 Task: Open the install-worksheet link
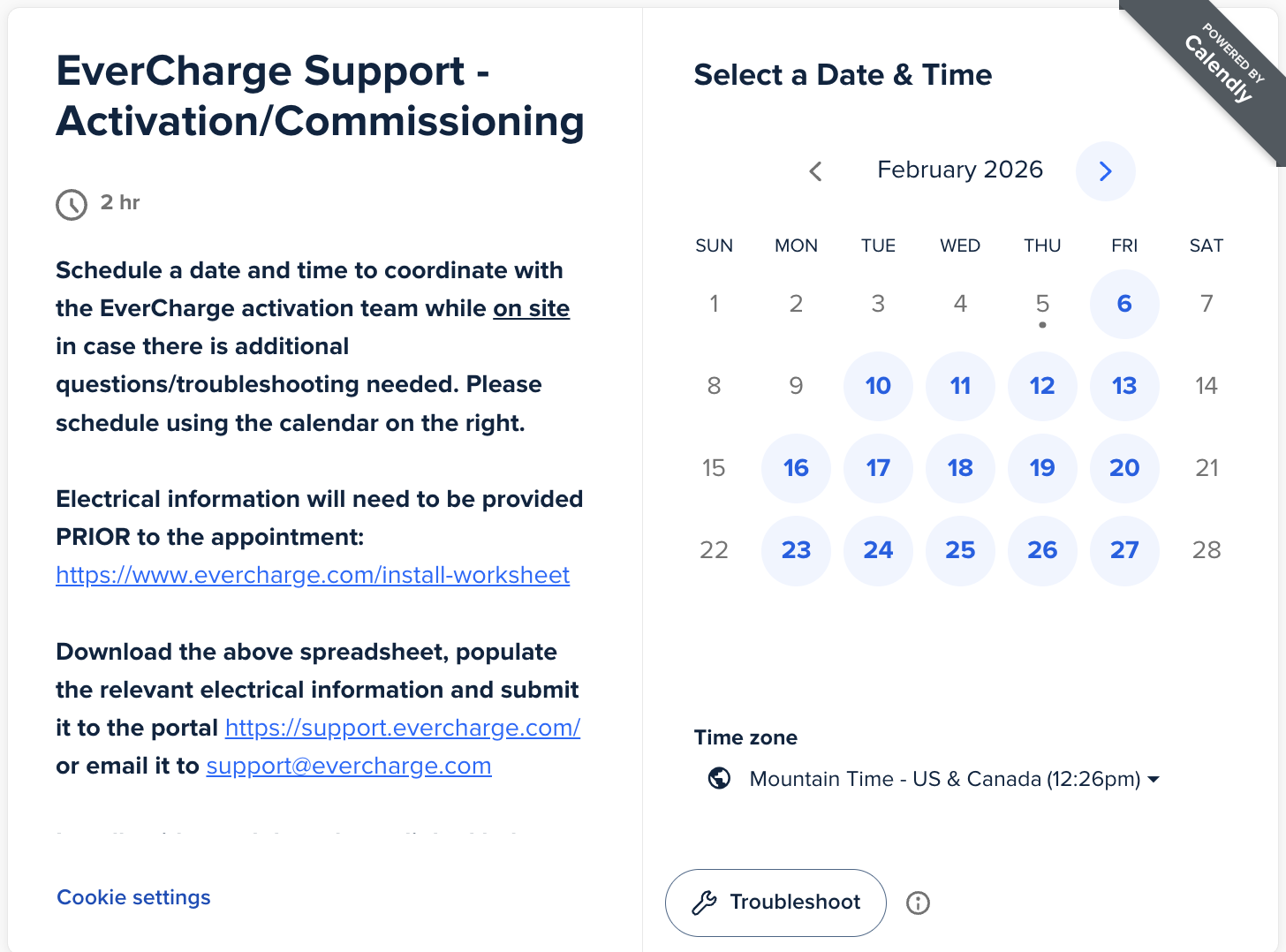tap(313, 575)
